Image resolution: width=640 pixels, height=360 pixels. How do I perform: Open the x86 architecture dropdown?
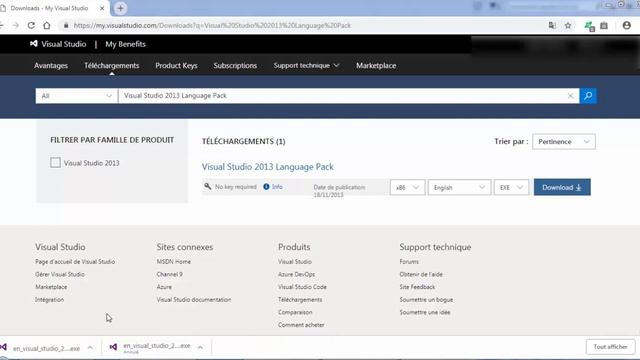click(407, 187)
